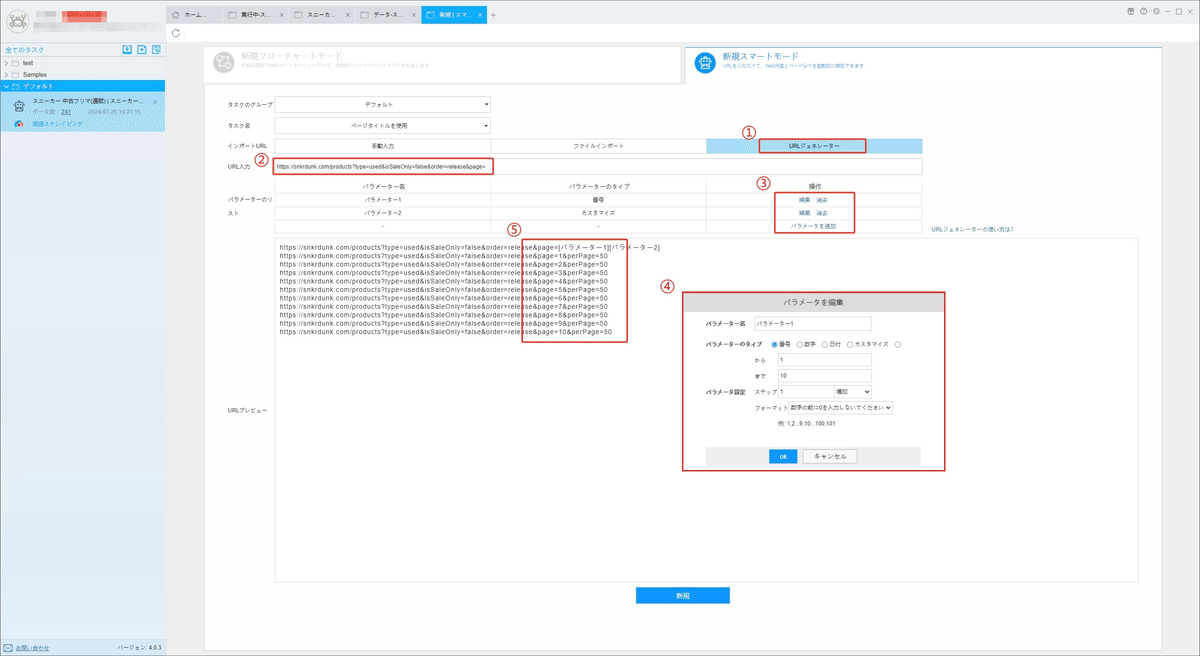This screenshot has height=656, width=1200.
Task: Click 編集 for パラメーター2
Action: 805,213
